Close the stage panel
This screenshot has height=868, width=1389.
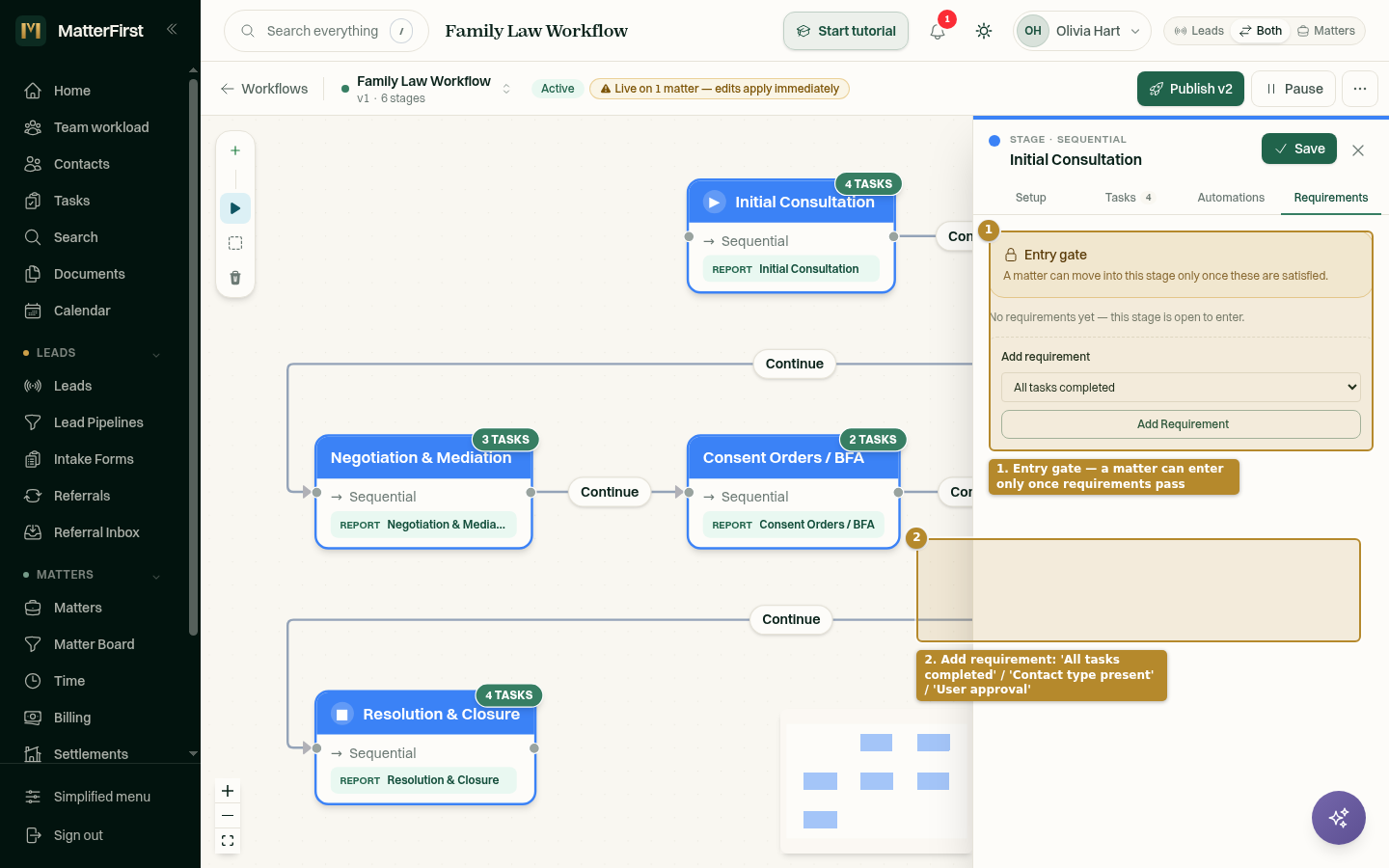[x=1358, y=150]
